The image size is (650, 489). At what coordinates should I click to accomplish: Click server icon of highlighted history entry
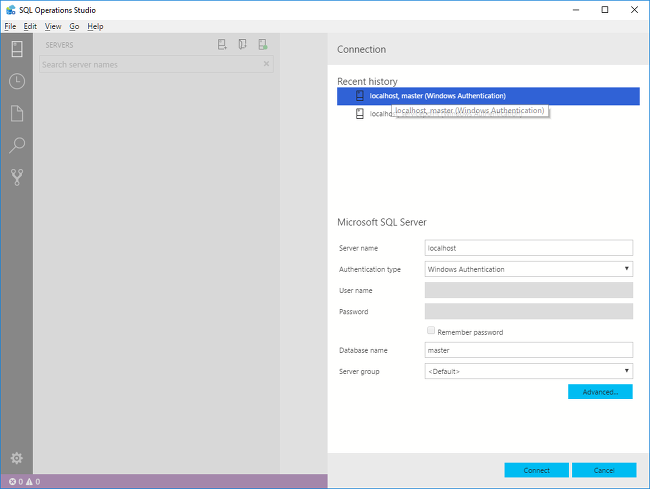click(360, 96)
